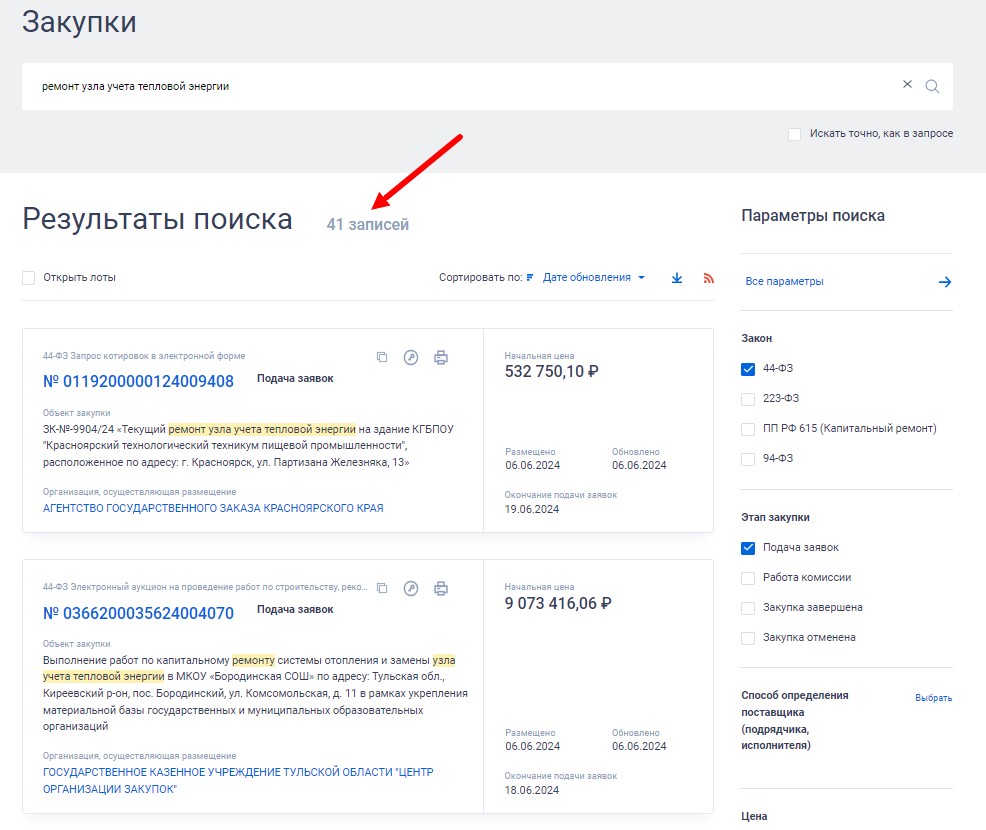Click the Цена section title
This screenshot has width=986, height=830.
click(x=754, y=816)
